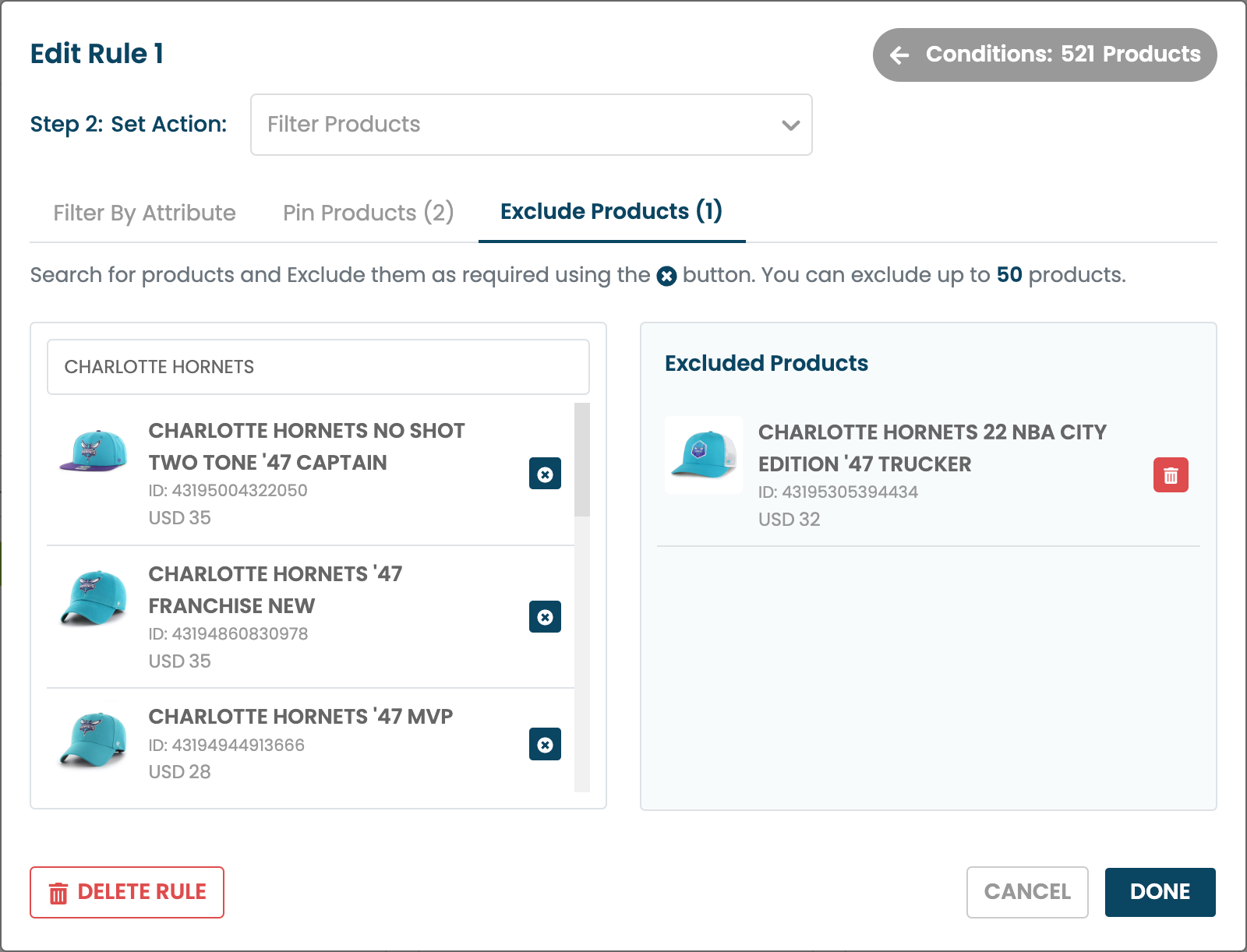Click the USD 28 price
The image size is (1247, 952).
click(180, 772)
